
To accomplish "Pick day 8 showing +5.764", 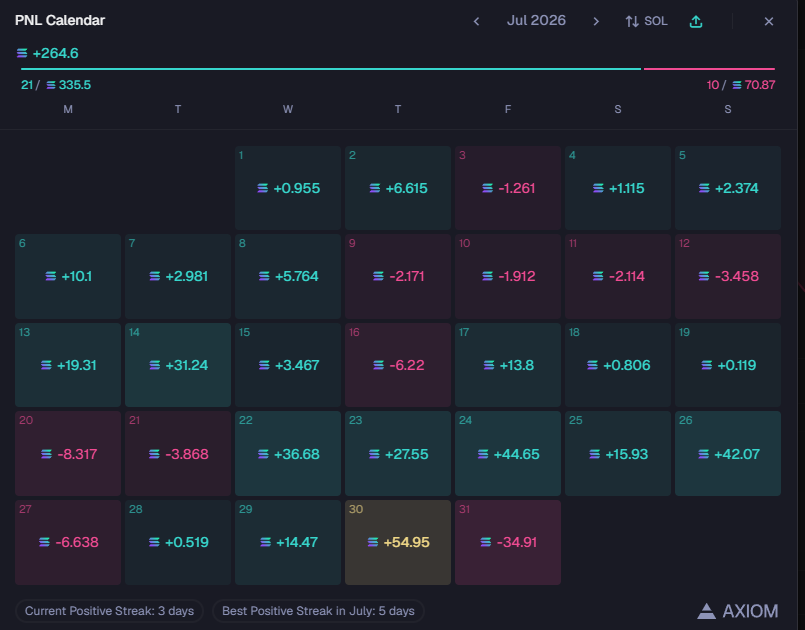I will 288,276.
